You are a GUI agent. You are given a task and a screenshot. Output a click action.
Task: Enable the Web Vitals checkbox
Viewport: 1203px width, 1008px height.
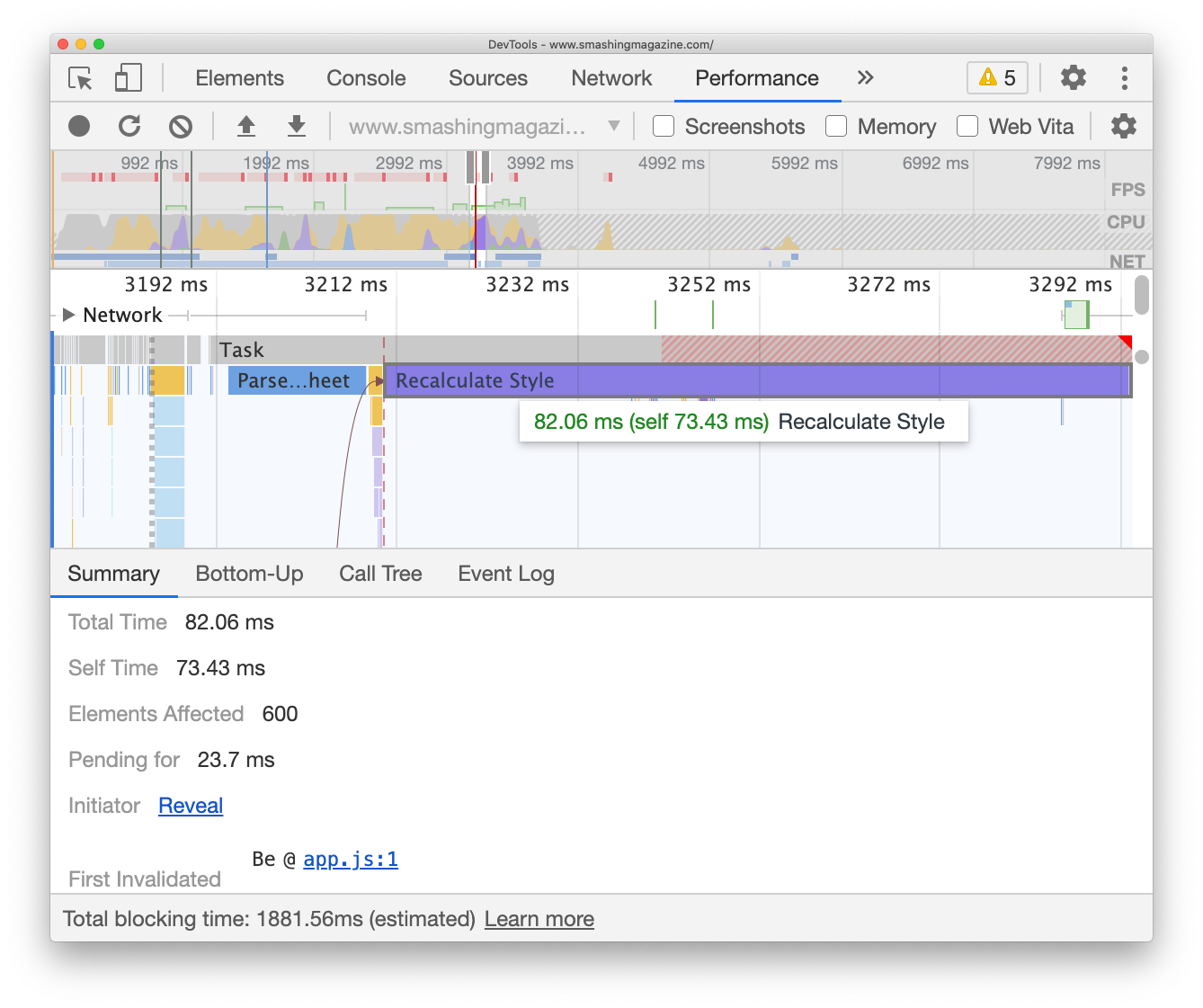click(x=967, y=127)
